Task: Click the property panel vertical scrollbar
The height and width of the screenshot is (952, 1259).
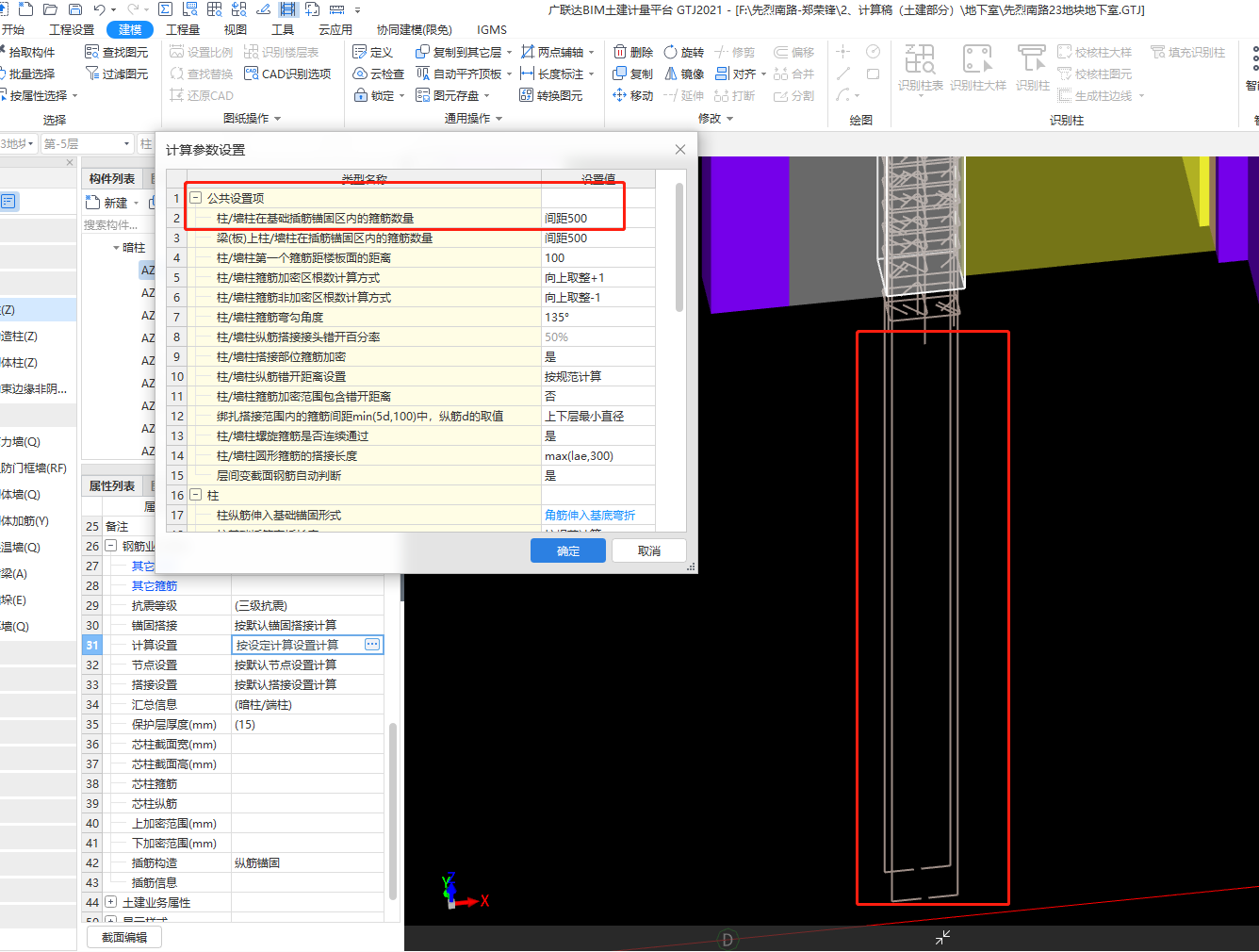Action: pyautogui.click(x=393, y=811)
